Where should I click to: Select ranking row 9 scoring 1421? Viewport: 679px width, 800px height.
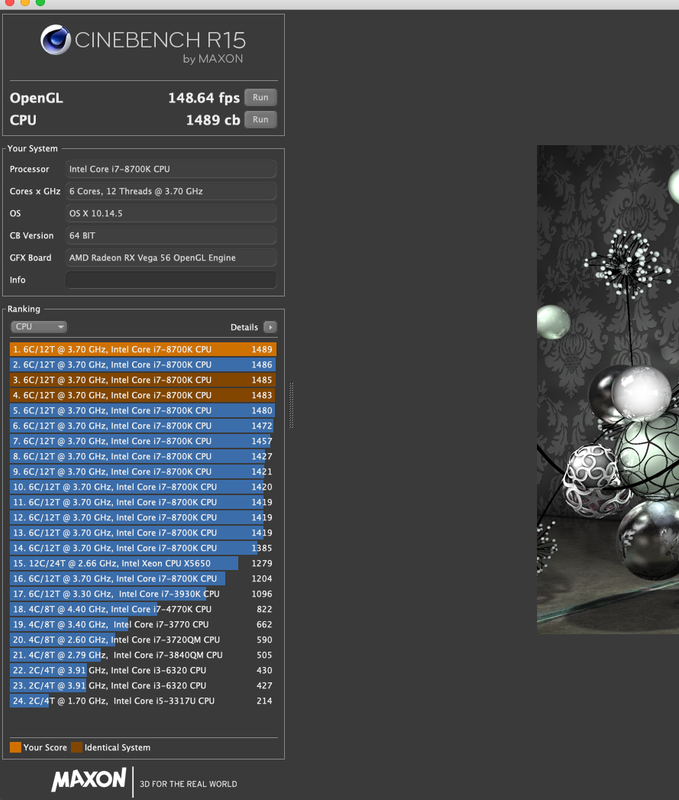(x=143, y=472)
